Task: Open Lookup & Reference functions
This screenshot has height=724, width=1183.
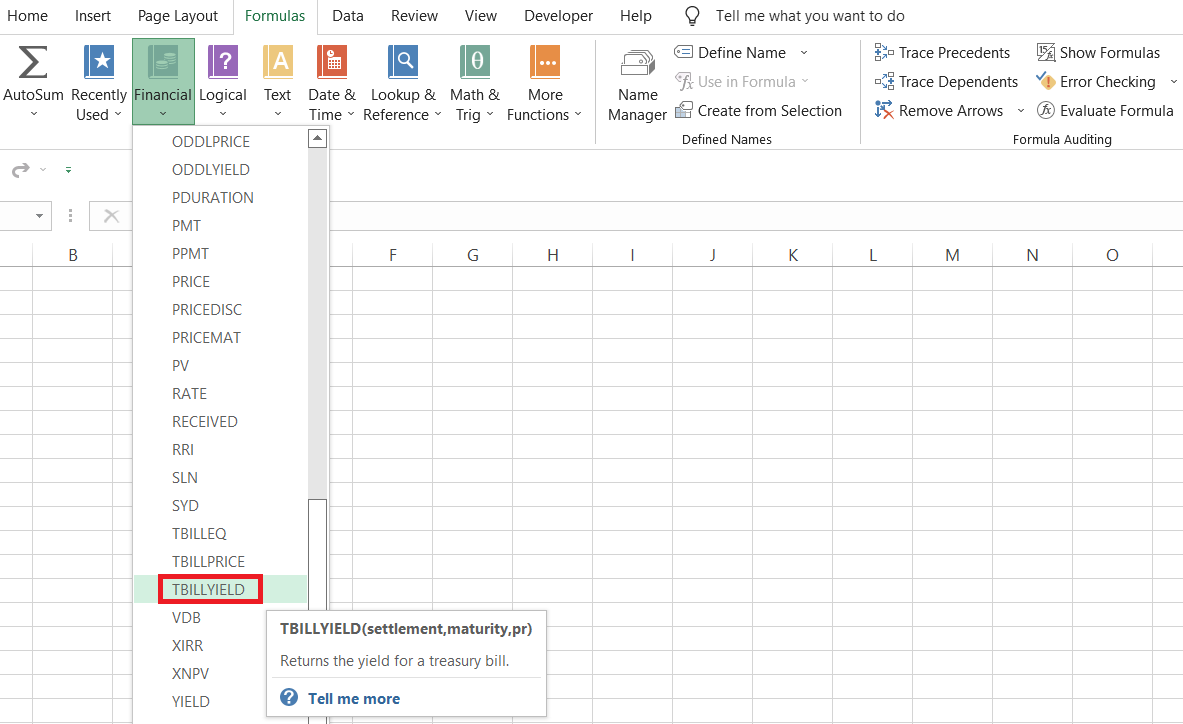Action: (403, 63)
